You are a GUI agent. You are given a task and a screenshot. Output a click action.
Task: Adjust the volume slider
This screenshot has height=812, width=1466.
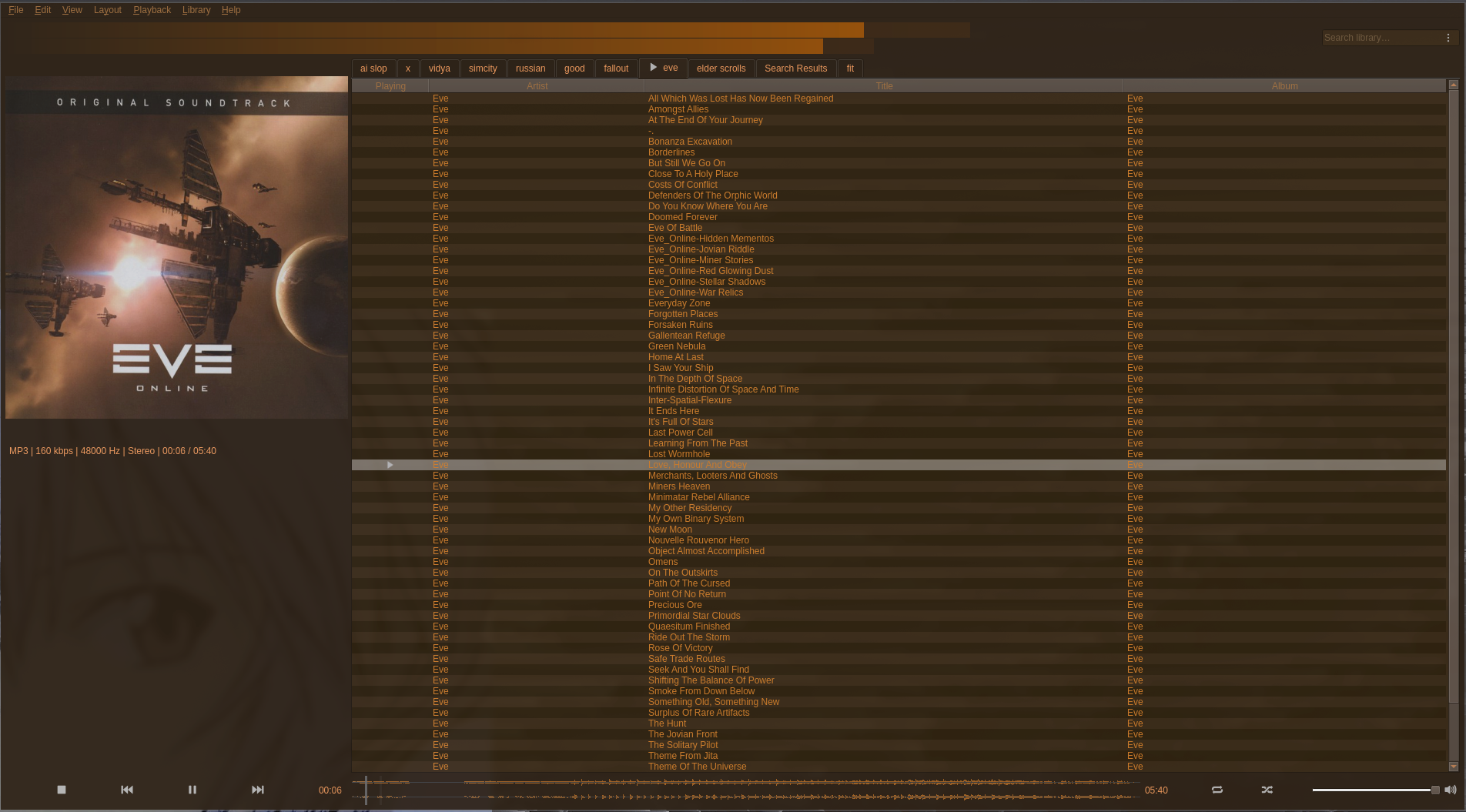(1375, 790)
